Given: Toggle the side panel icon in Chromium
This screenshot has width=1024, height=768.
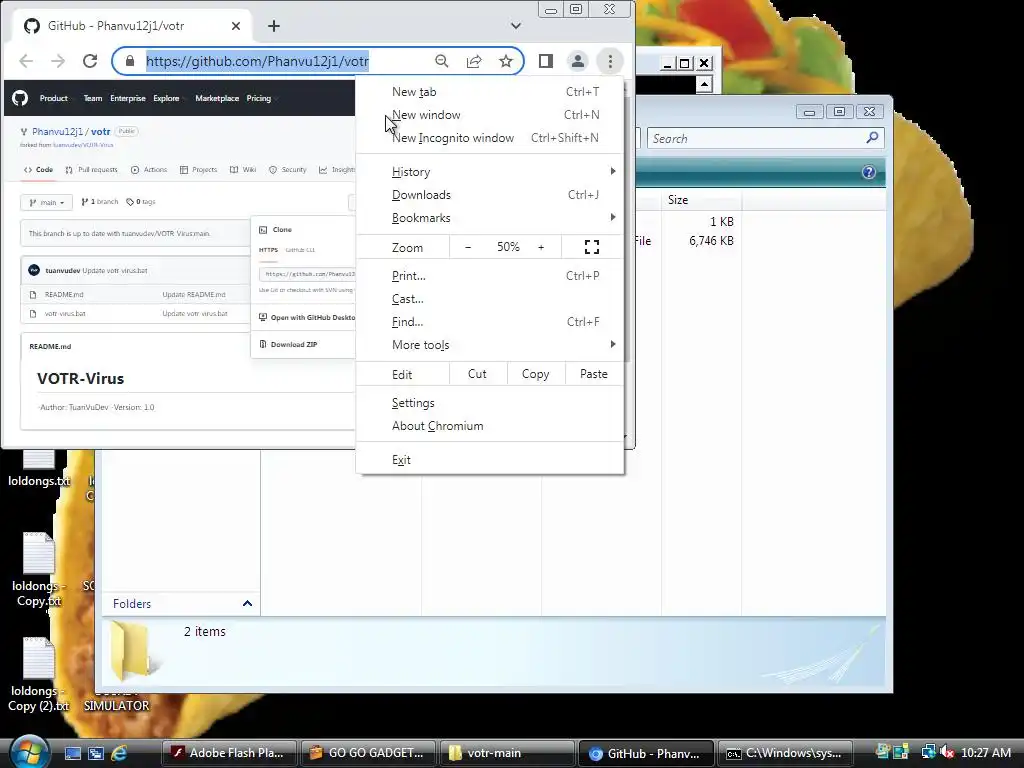Looking at the screenshot, I should pyautogui.click(x=546, y=61).
